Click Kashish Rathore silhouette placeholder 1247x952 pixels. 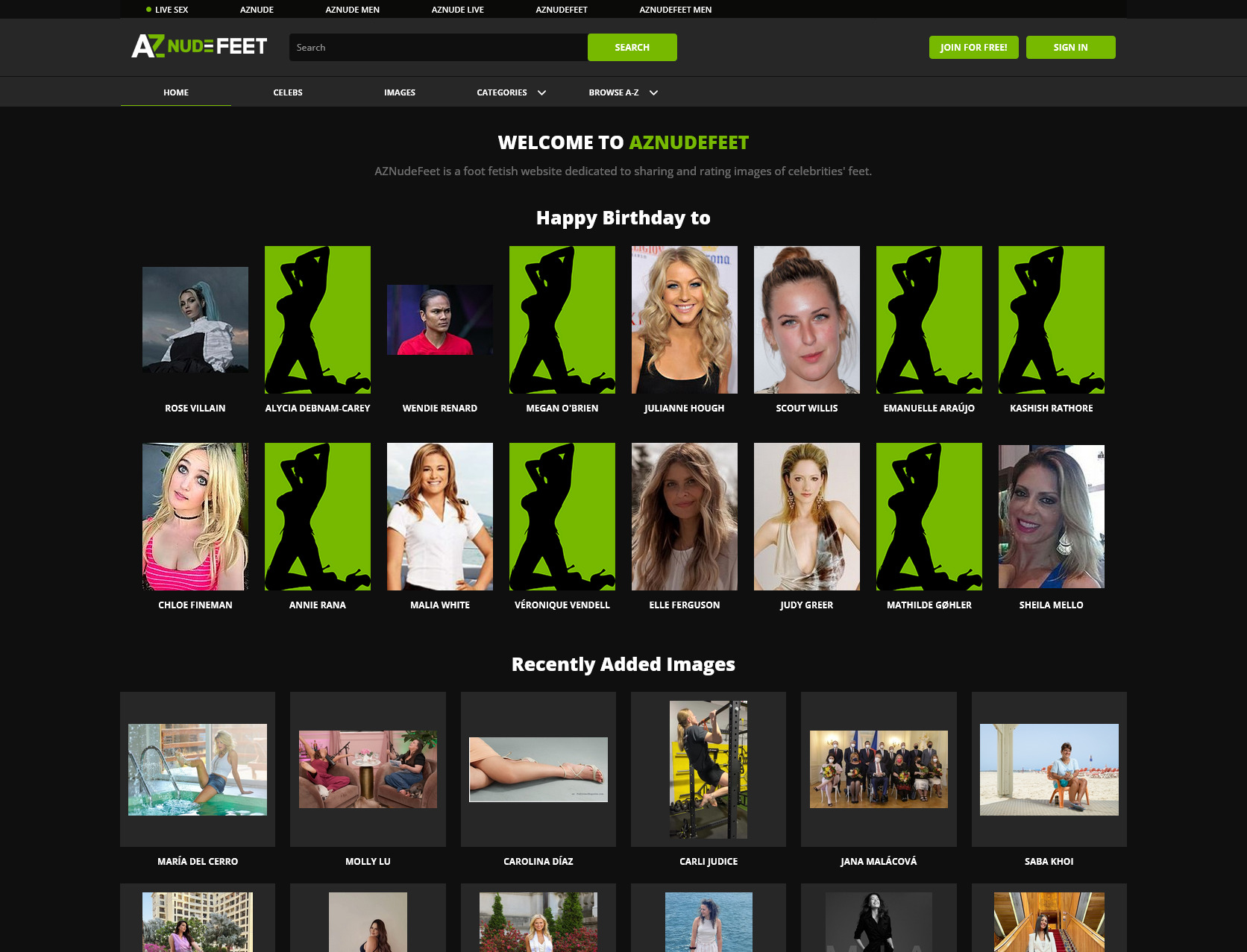[x=1052, y=320]
